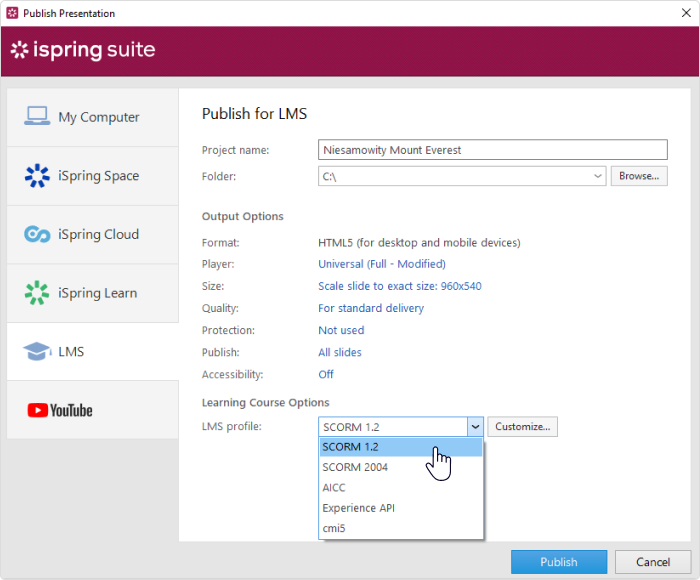Choose SCORM 2004 from the list
This screenshot has height=580, width=700.
401,467
